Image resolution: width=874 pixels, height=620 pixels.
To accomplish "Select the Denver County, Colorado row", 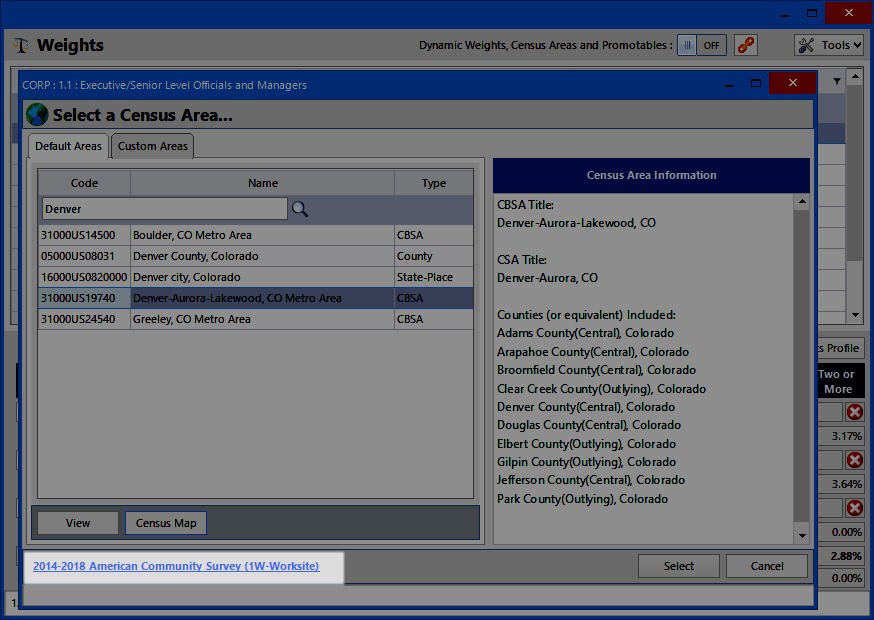I will pyautogui.click(x=256, y=256).
